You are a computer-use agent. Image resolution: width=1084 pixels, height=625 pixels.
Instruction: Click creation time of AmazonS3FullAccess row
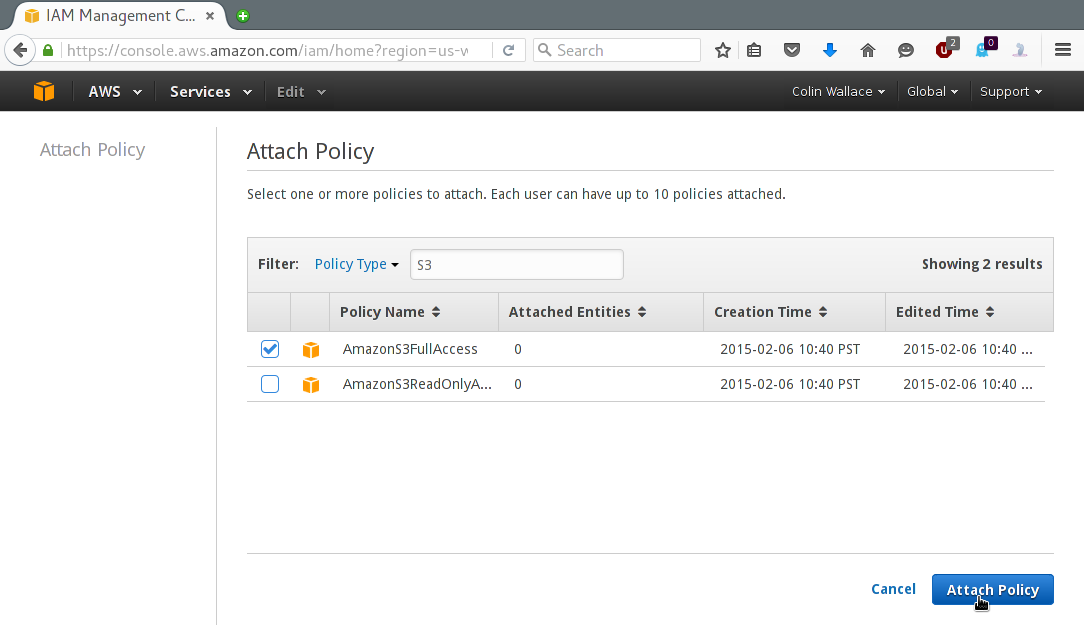tap(790, 349)
